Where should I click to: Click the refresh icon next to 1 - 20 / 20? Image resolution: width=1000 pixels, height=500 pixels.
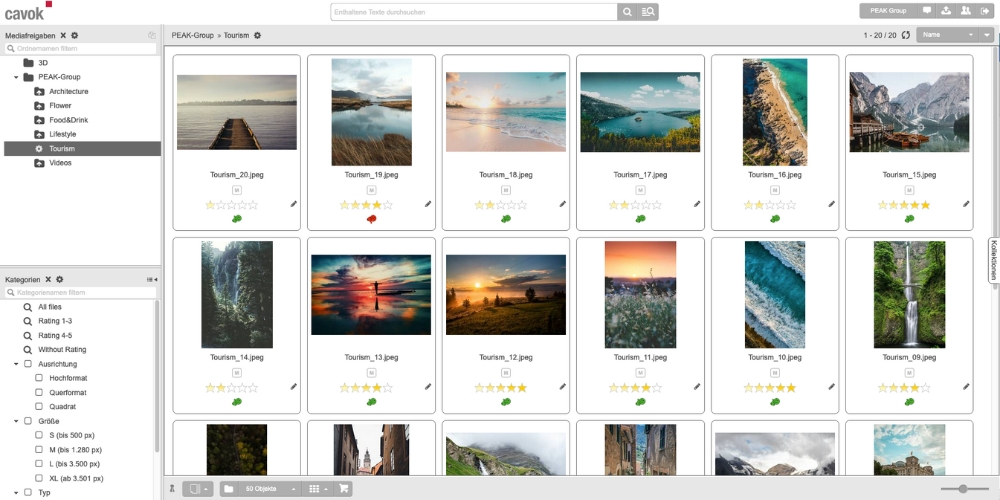[906, 35]
